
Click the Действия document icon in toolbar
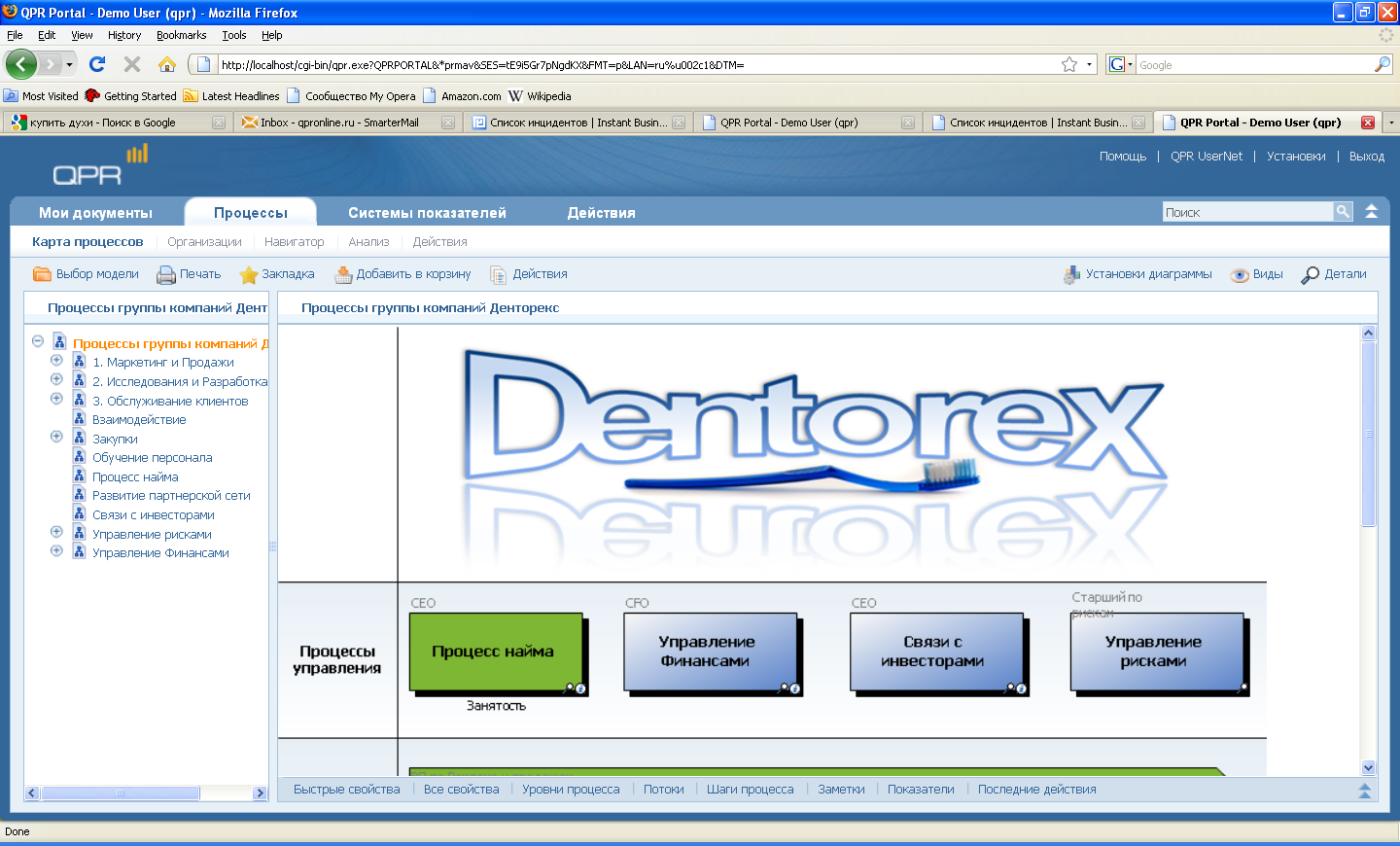(499, 274)
